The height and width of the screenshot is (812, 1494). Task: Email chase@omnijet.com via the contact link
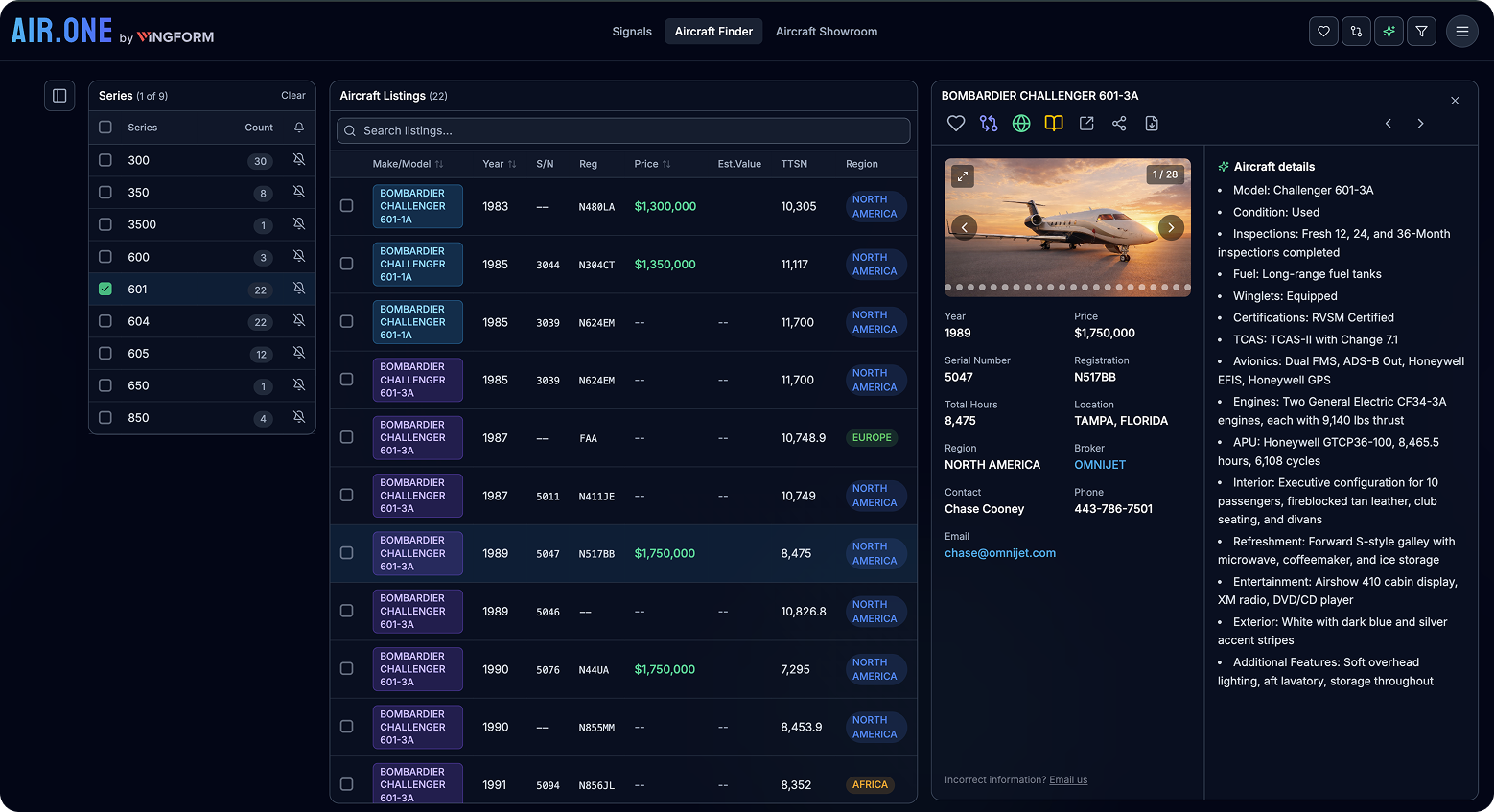1000,553
